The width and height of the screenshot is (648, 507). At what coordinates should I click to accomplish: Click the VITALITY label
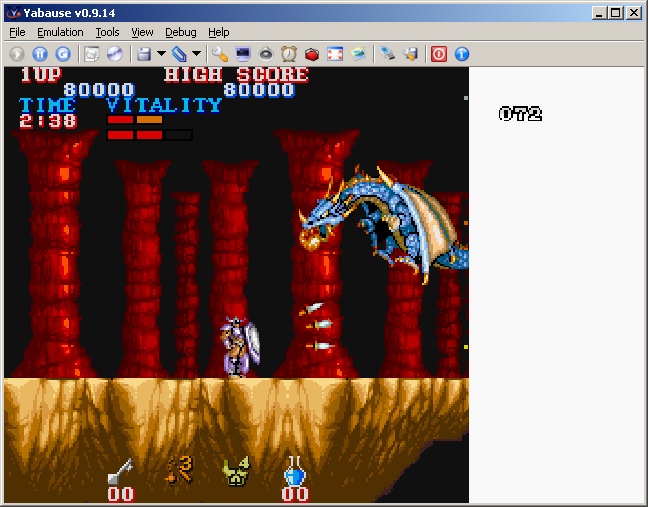click(164, 105)
